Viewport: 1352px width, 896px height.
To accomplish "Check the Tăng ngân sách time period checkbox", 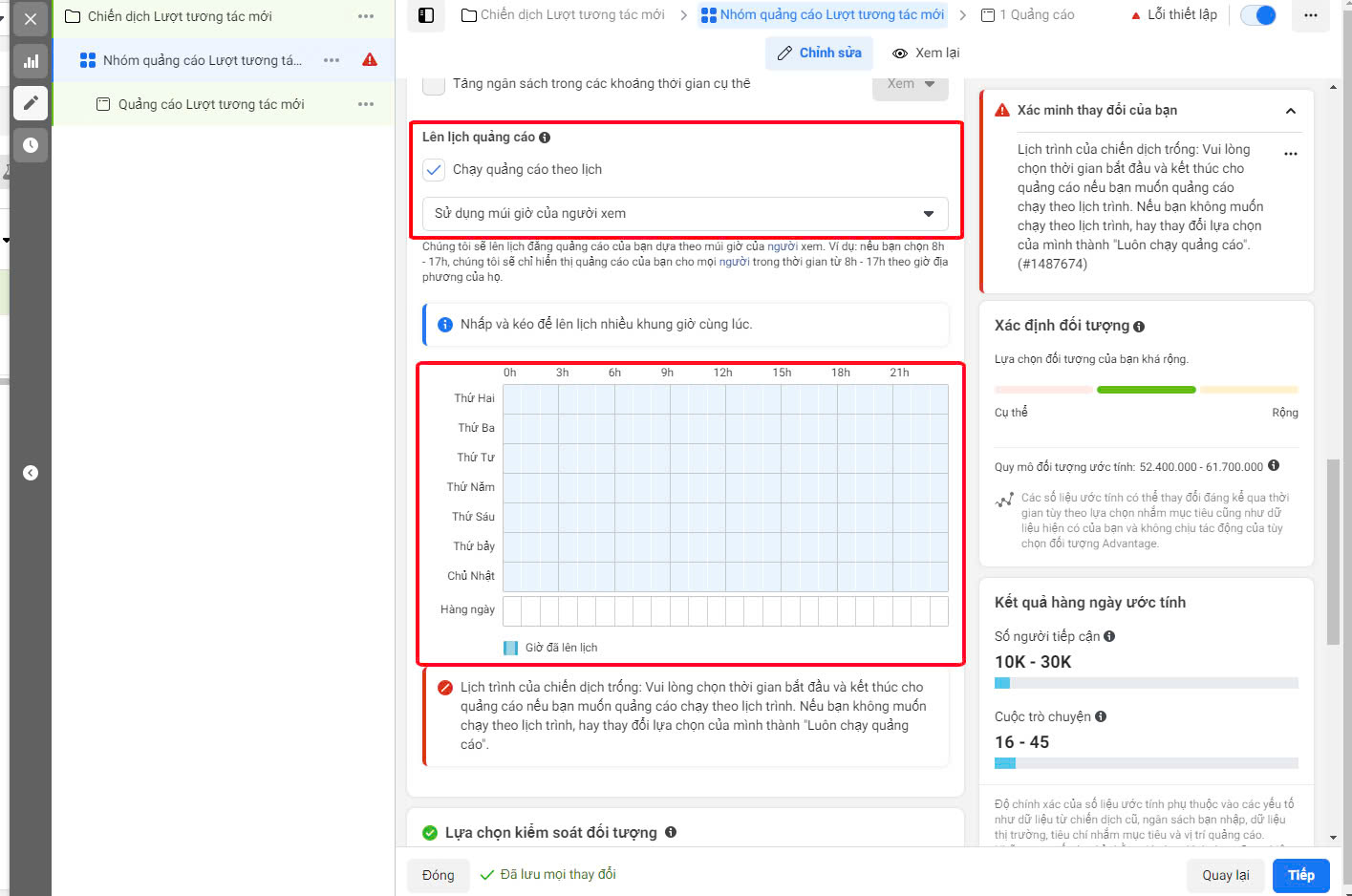I will pos(434,84).
